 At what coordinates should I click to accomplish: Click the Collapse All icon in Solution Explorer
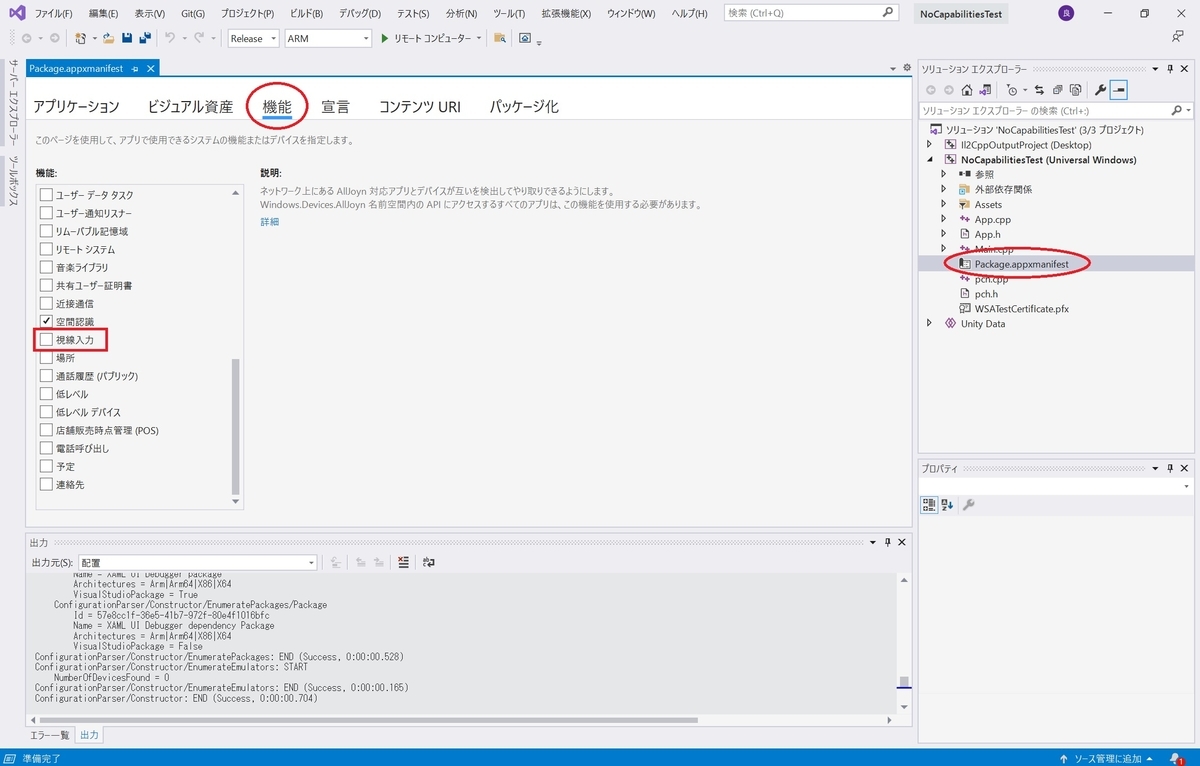point(1057,90)
